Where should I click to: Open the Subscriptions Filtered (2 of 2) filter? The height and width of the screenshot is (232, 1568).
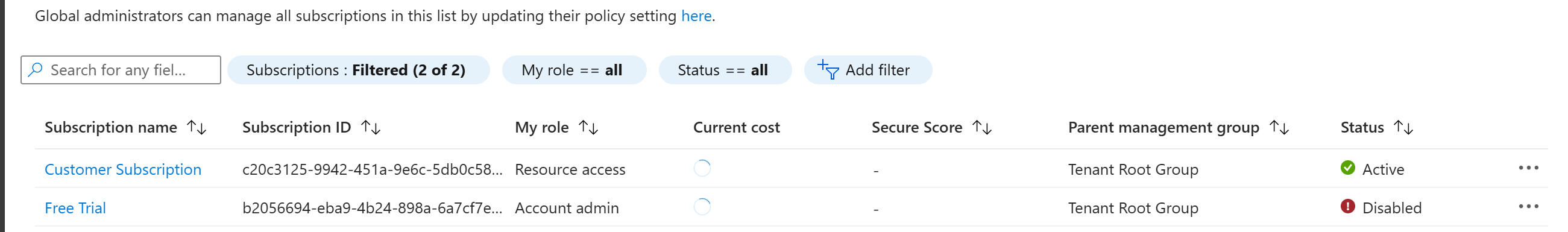tap(358, 70)
